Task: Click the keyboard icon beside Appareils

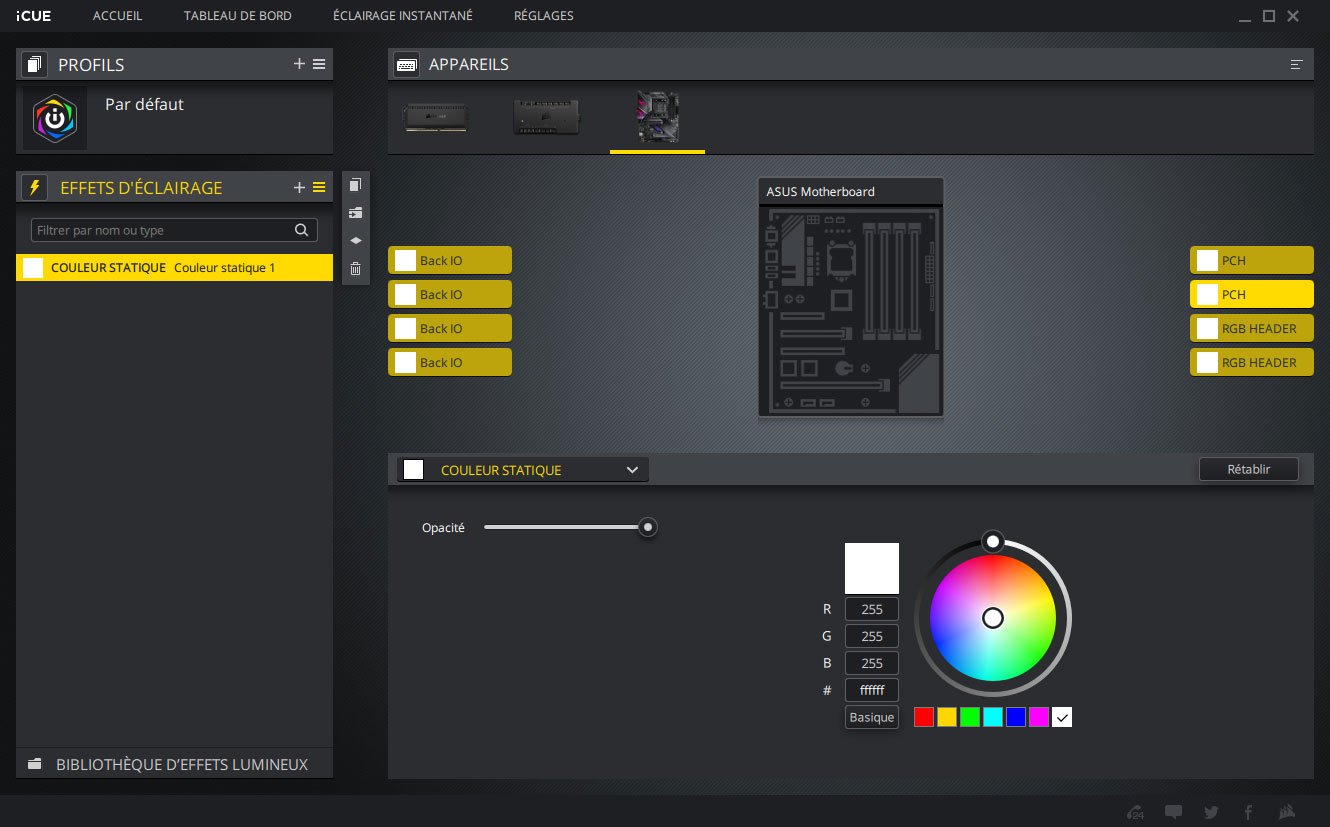Action: tap(406, 64)
